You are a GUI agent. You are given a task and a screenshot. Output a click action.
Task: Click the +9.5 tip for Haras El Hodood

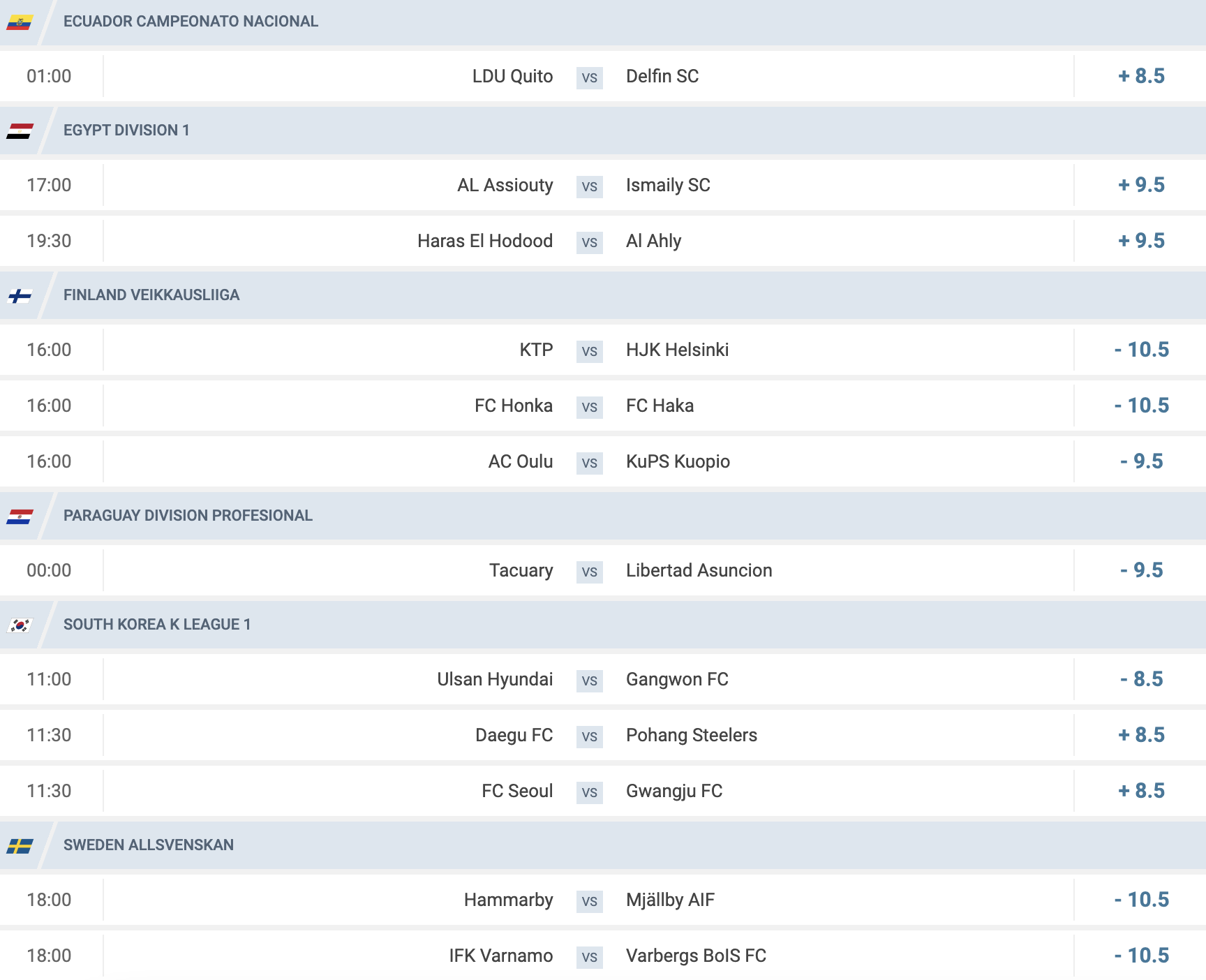point(1141,241)
